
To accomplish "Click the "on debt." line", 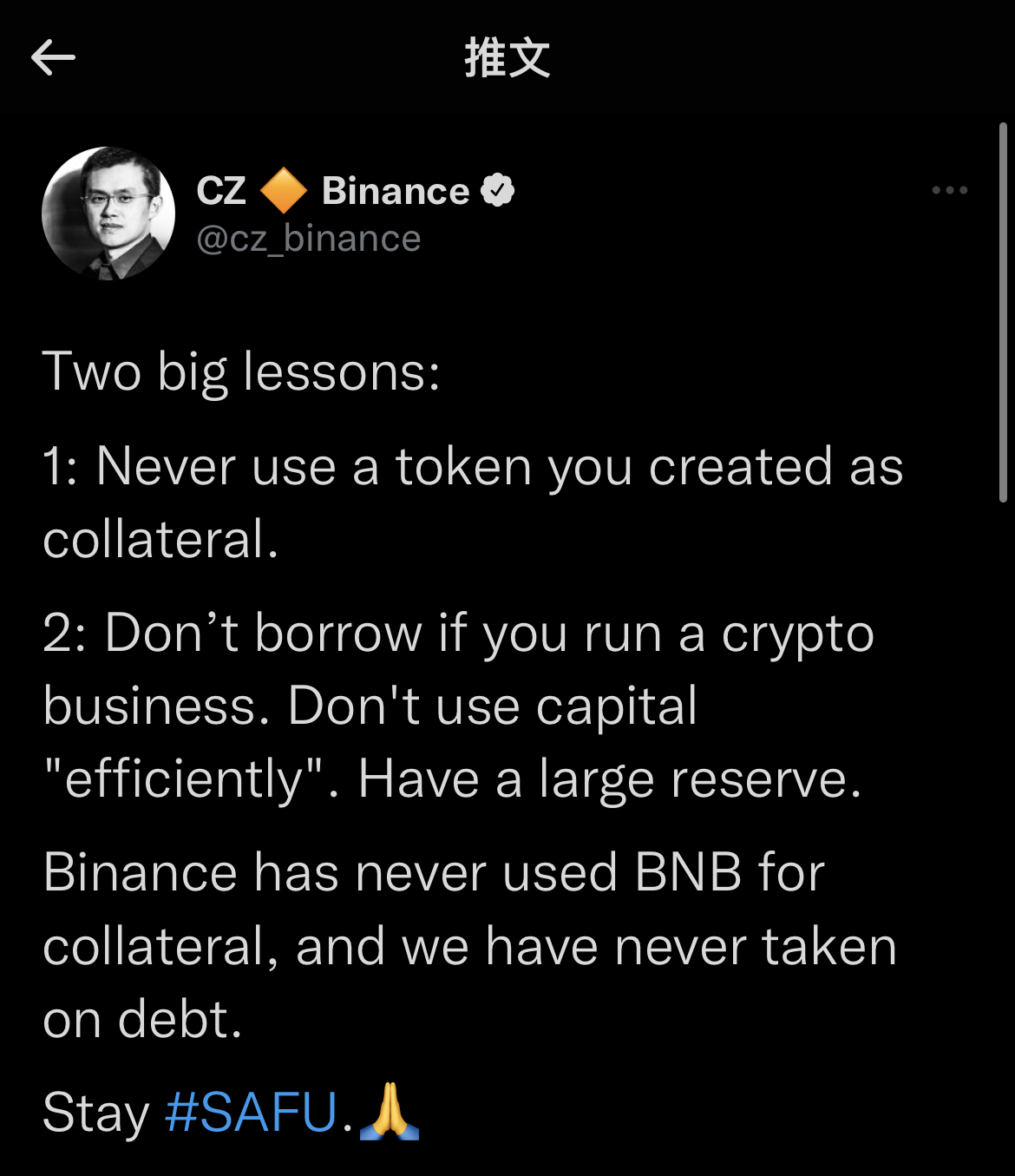I will (x=142, y=1019).
